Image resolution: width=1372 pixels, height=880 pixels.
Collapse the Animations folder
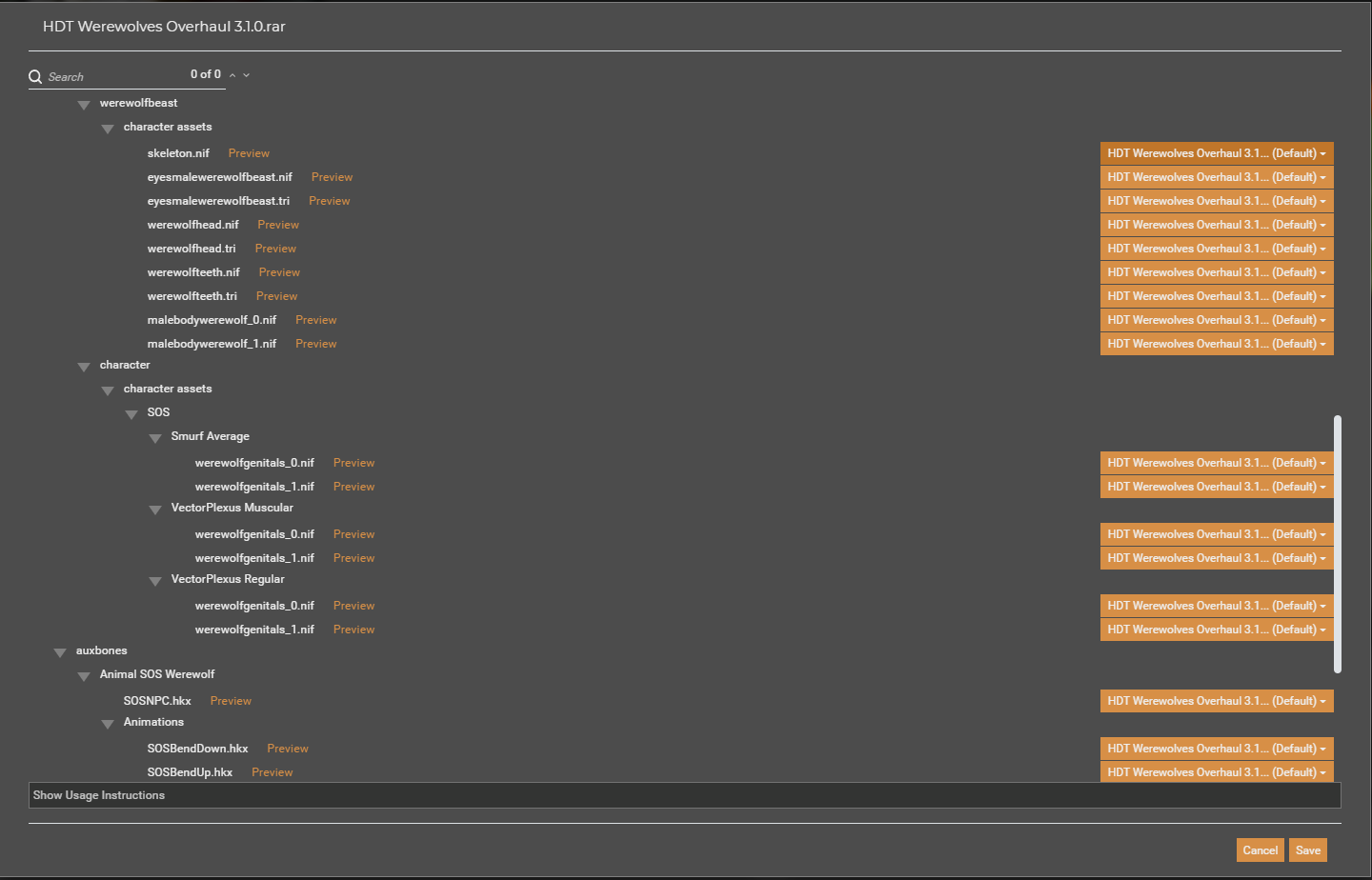coord(108,724)
